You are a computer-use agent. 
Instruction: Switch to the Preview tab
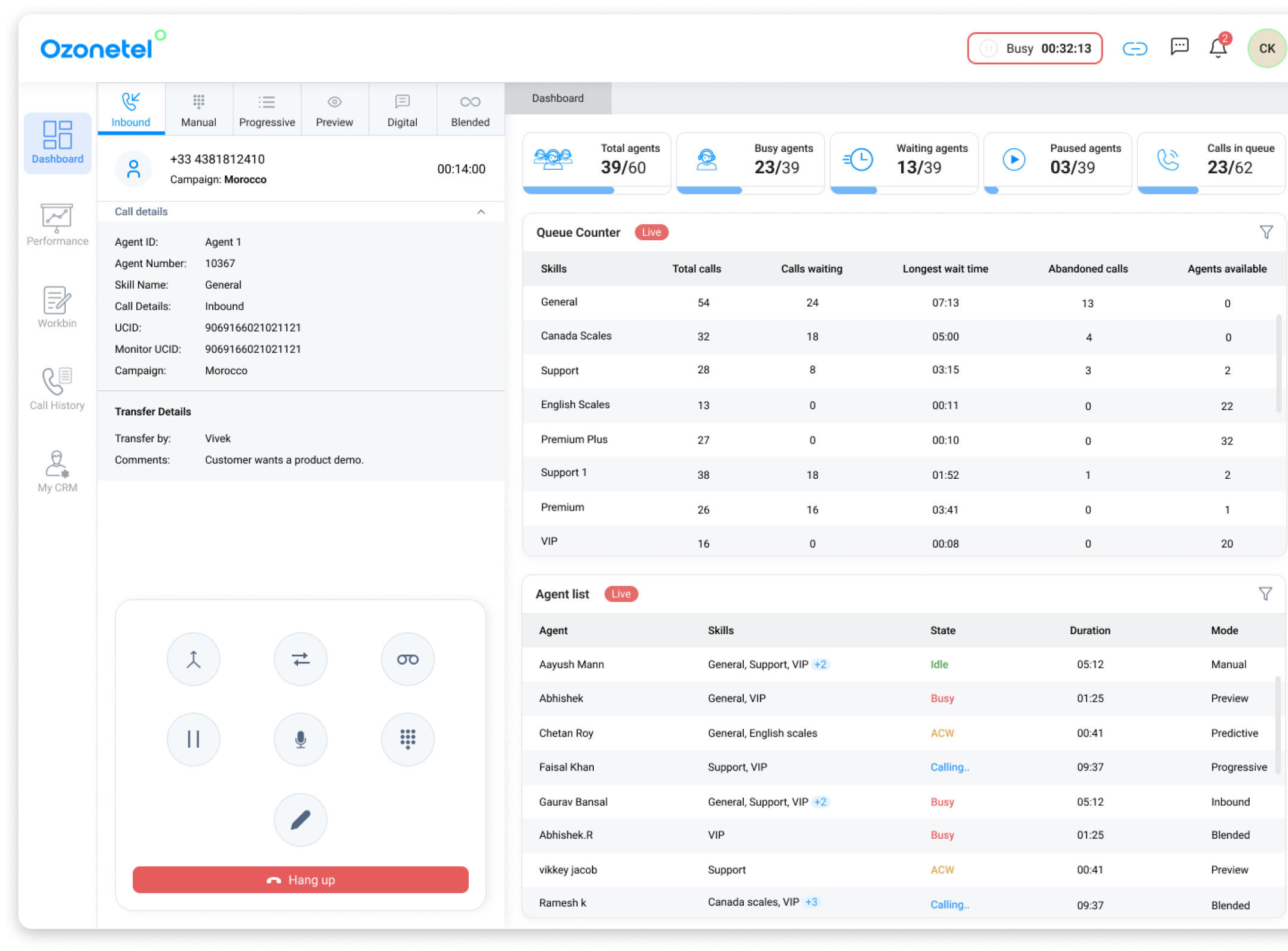(334, 110)
